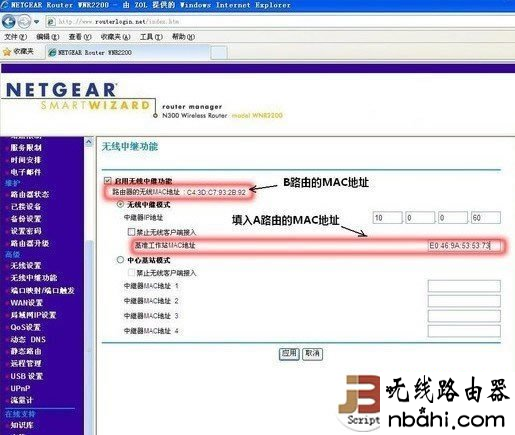Open 电子邮件 in the sidebar
Viewport: 515px width, 435px height.
26,172
